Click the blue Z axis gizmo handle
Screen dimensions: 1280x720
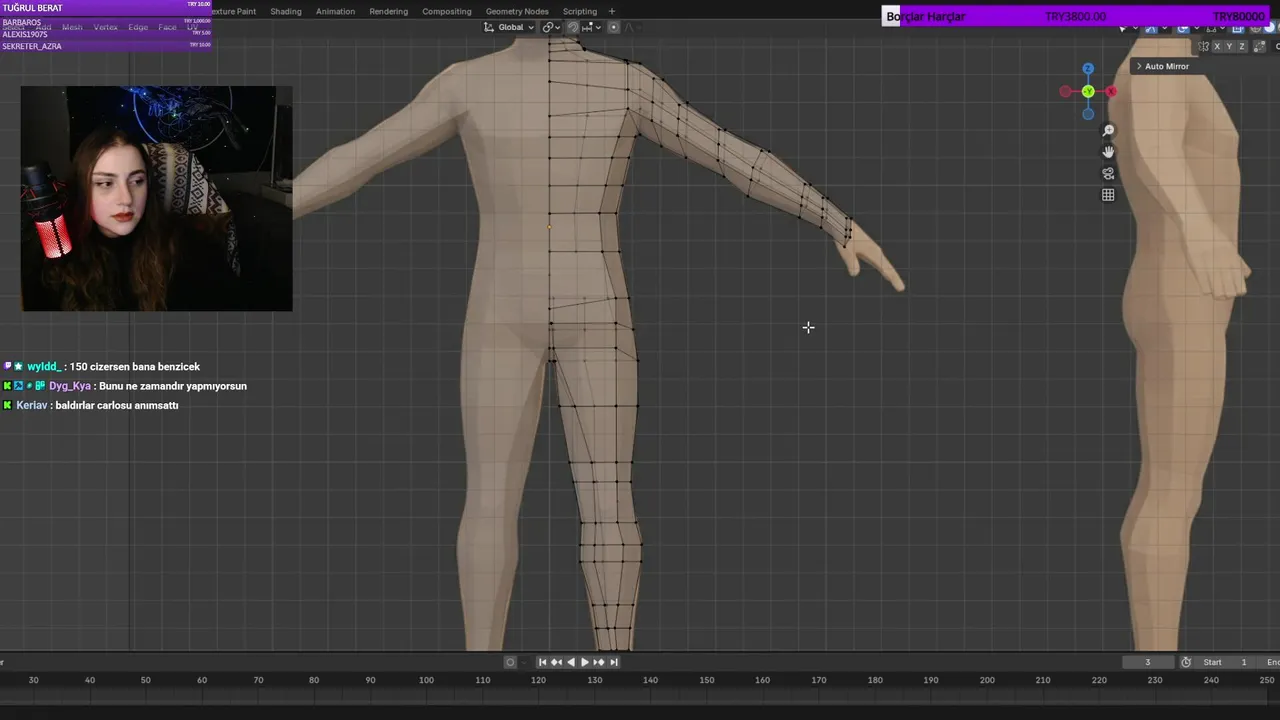tap(1088, 69)
